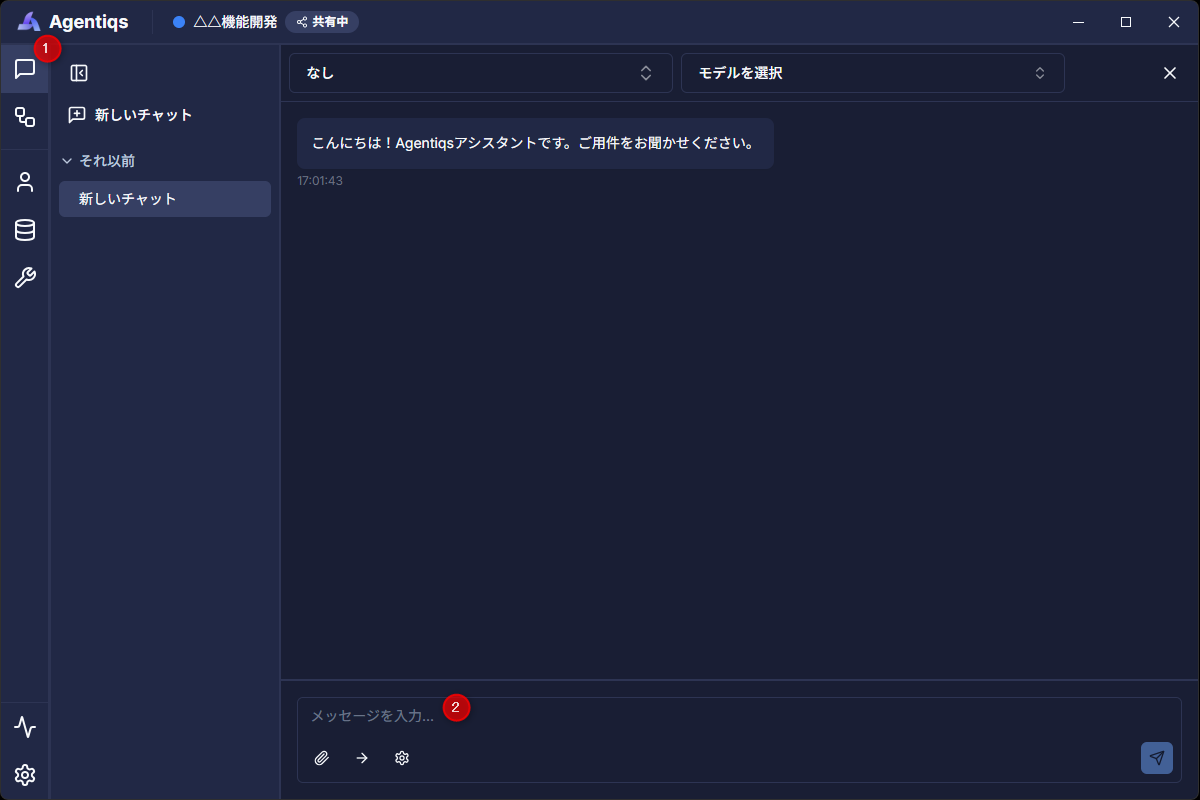Collapse the それ以前 section
The width and height of the screenshot is (1200, 800).
coord(98,160)
